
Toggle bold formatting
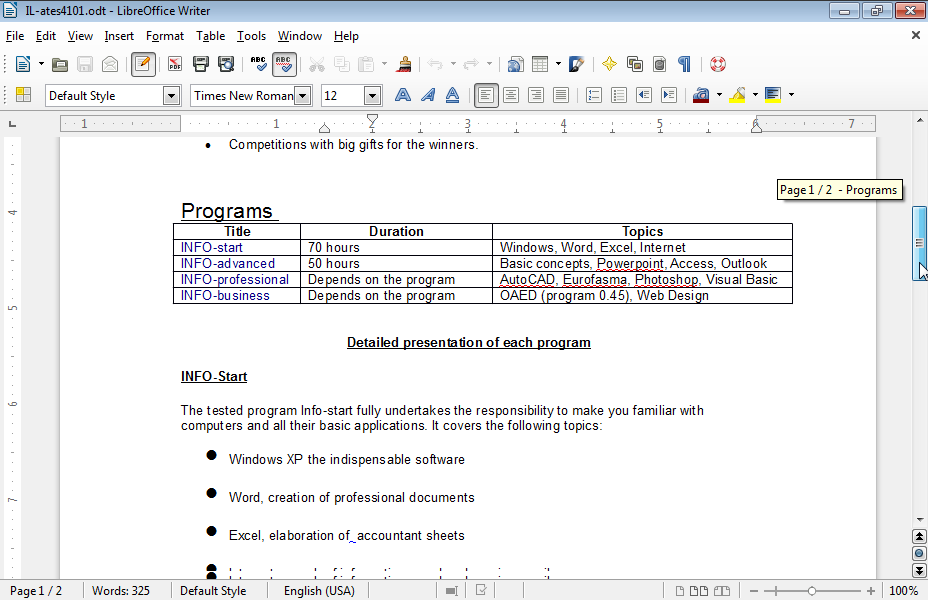[x=401, y=95]
